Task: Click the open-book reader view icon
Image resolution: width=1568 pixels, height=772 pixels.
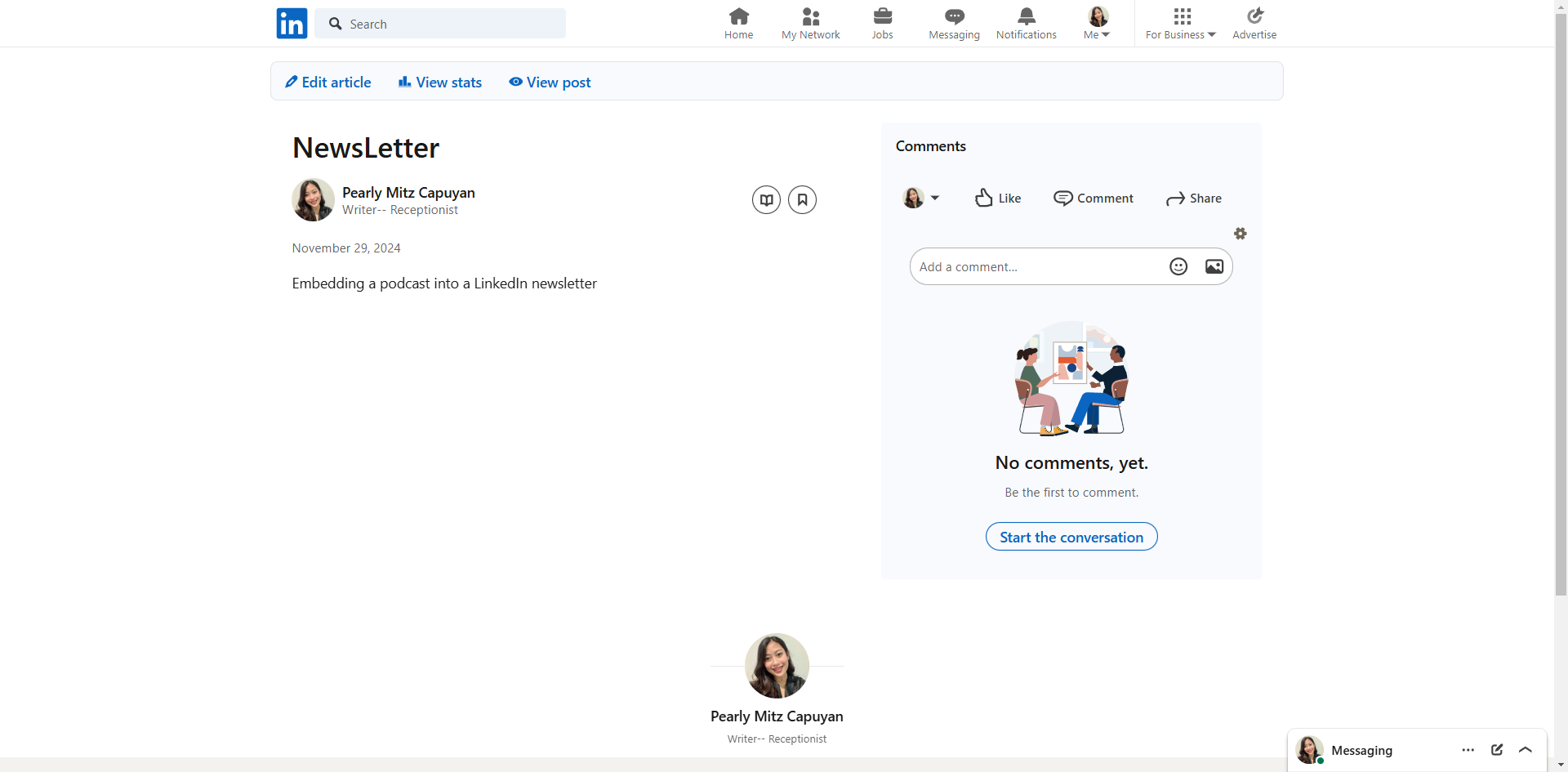Action: tap(766, 199)
